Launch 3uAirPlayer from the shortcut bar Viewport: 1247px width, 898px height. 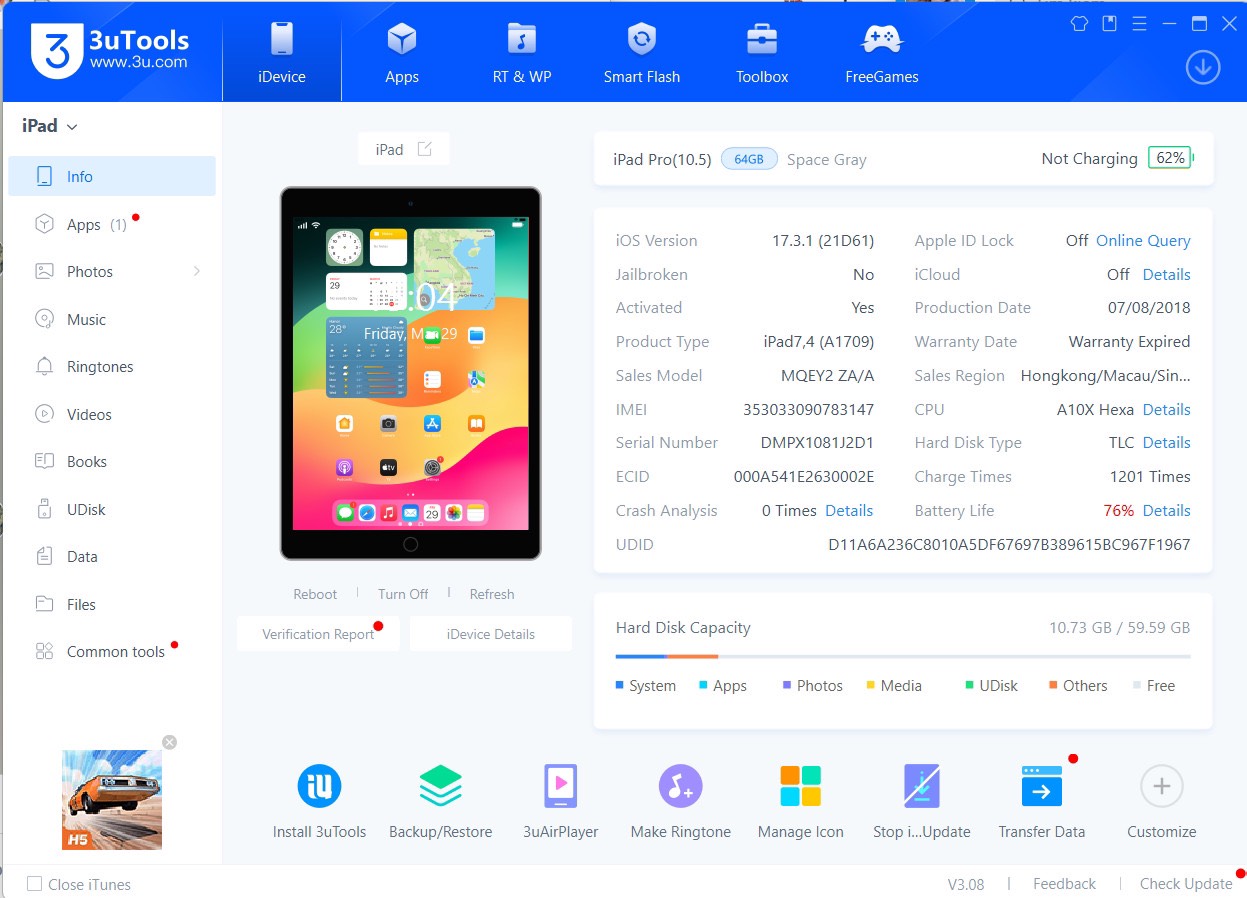point(560,787)
